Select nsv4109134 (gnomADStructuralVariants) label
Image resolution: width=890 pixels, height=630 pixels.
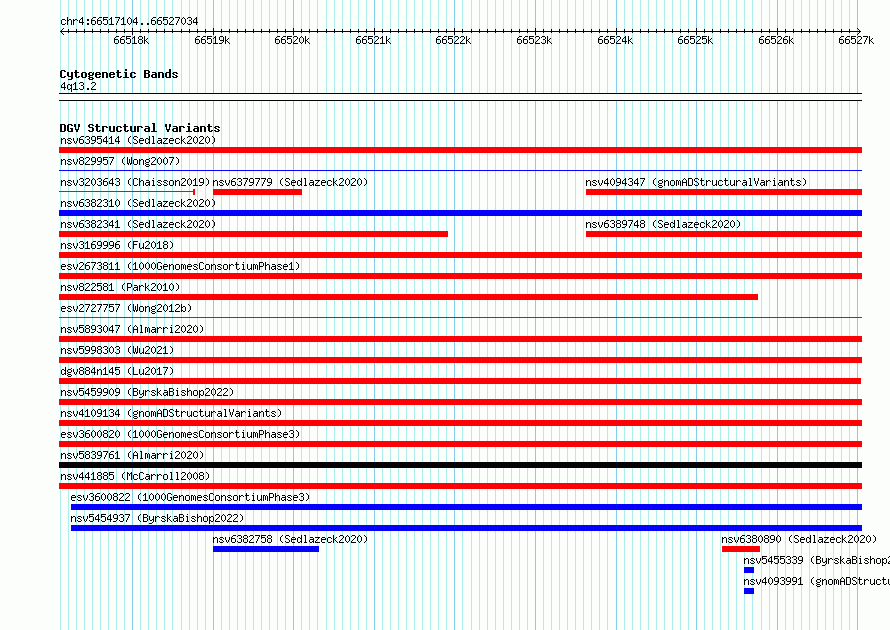click(171, 413)
